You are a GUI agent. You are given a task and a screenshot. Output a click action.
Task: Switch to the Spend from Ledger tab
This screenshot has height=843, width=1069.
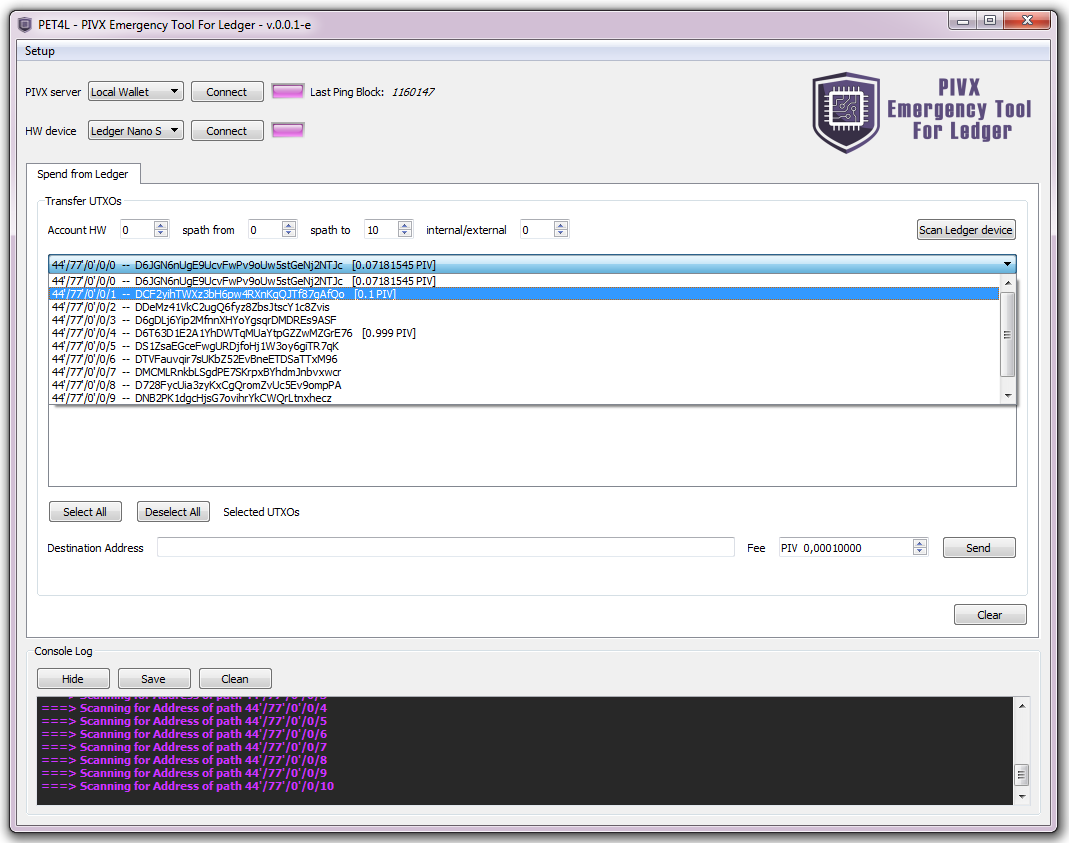pyautogui.click(x=82, y=174)
